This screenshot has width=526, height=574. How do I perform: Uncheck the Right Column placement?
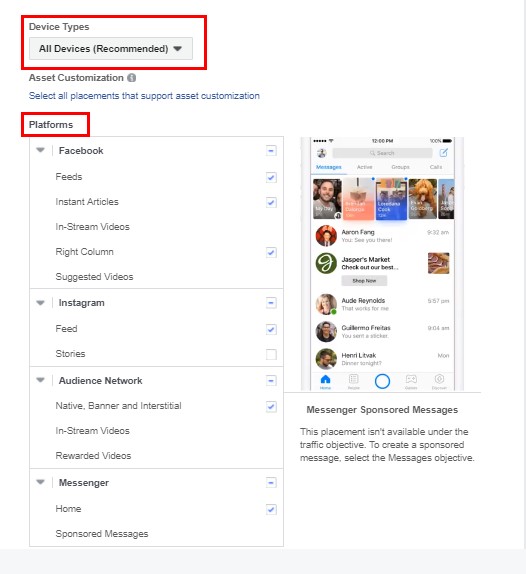click(271, 252)
